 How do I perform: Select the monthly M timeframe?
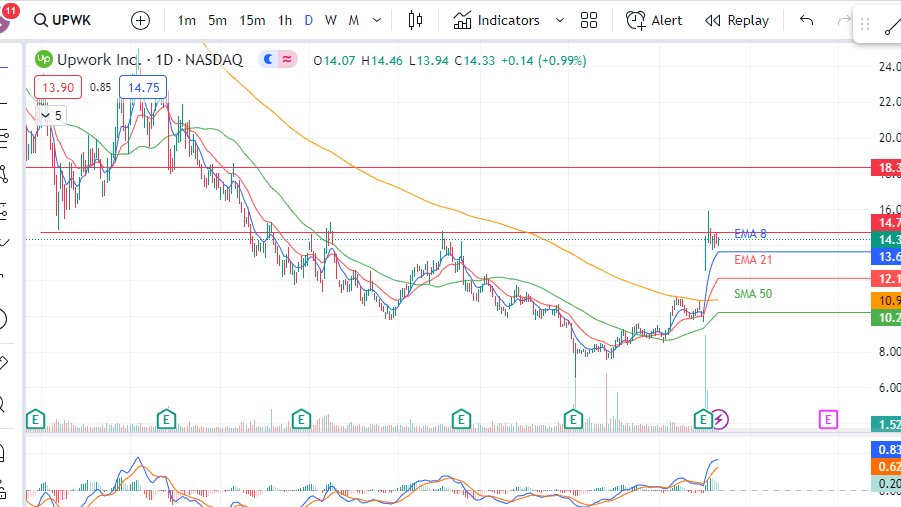coord(354,21)
